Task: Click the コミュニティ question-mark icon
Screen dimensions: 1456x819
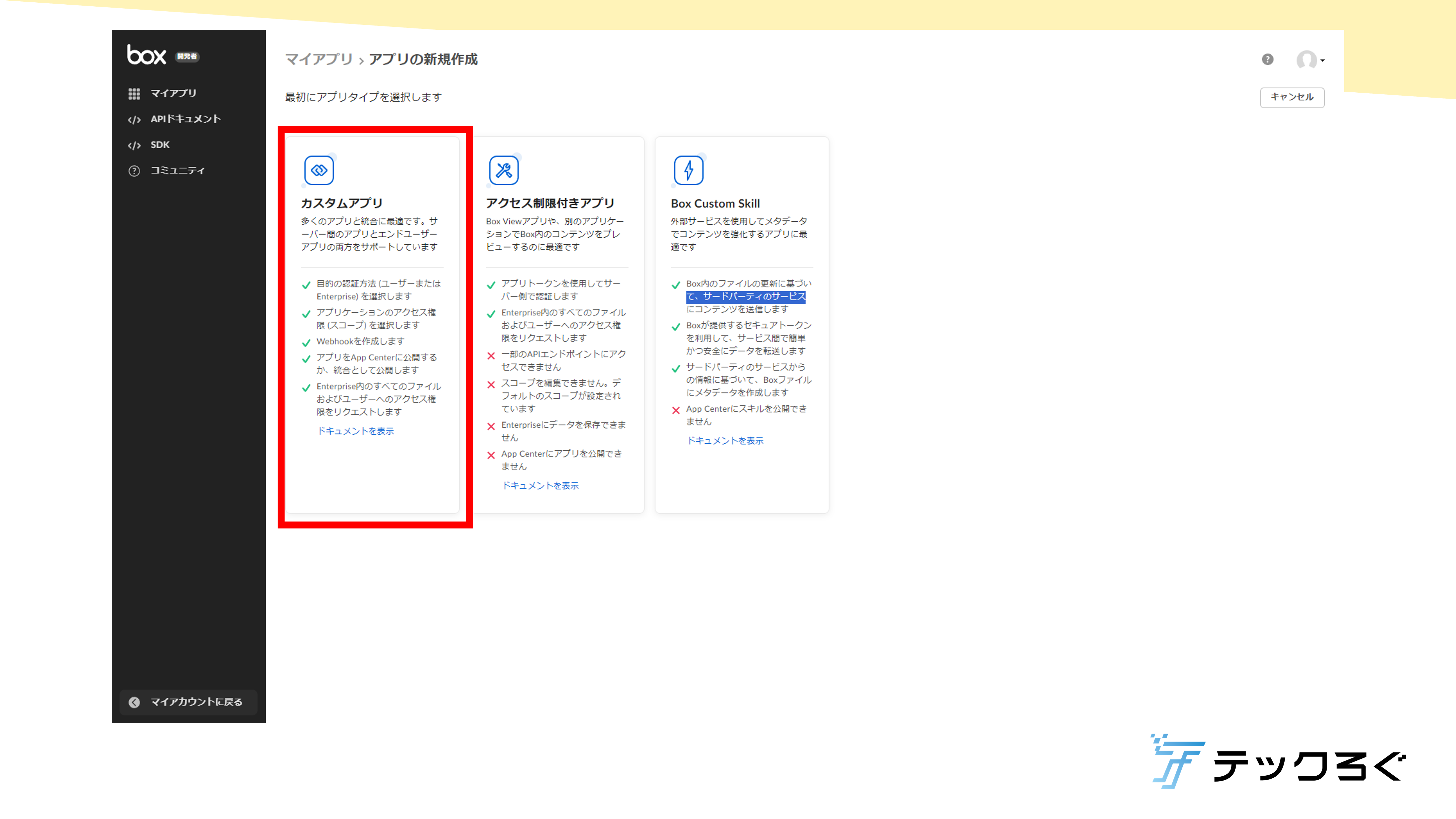Action: (x=134, y=171)
